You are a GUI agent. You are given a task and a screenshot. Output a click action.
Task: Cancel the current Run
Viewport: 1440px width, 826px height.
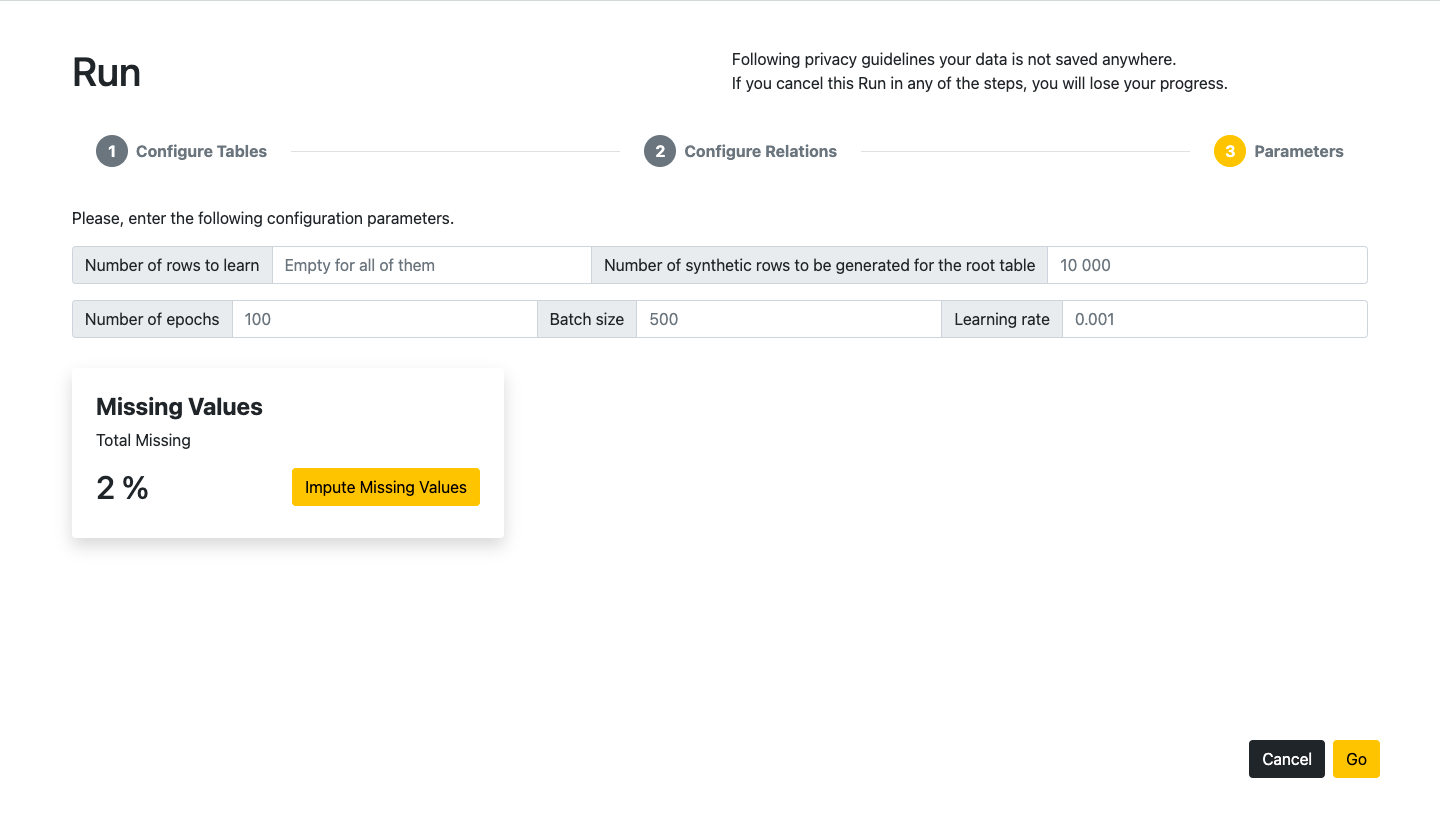pos(1286,759)
